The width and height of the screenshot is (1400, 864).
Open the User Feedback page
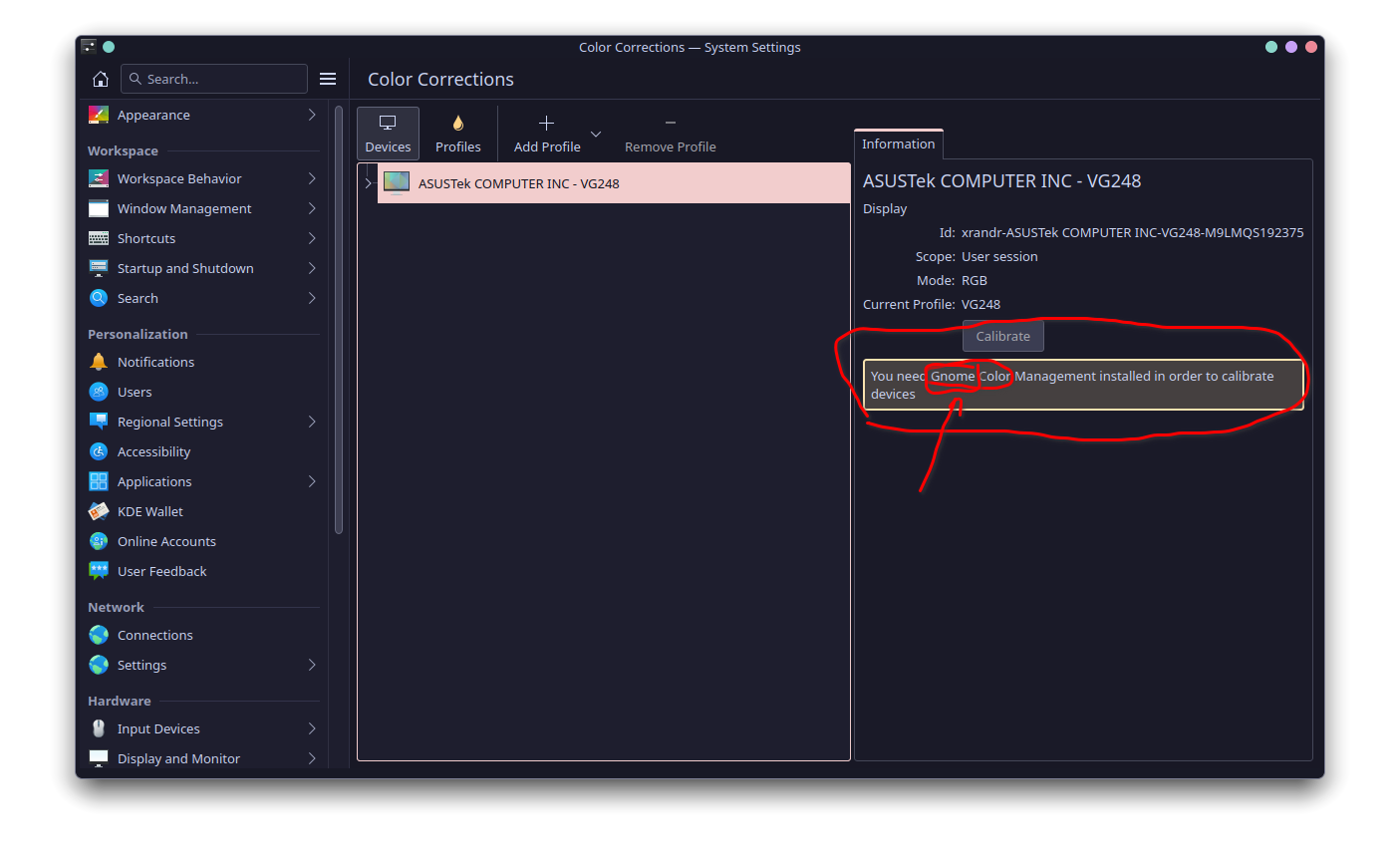(204, 571)
